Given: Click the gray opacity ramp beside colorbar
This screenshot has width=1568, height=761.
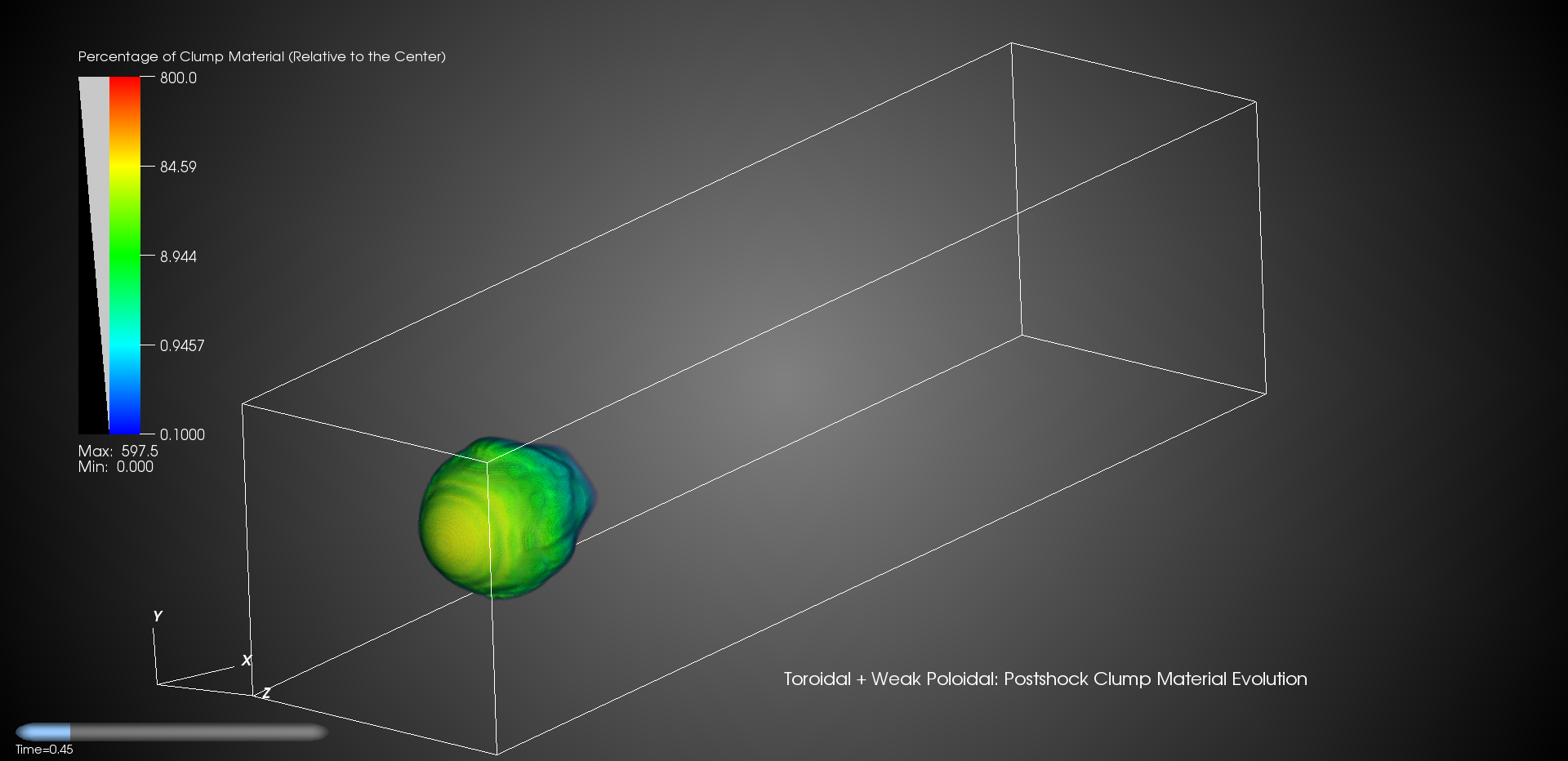Looking at the screenshot, I should (93, 255).
